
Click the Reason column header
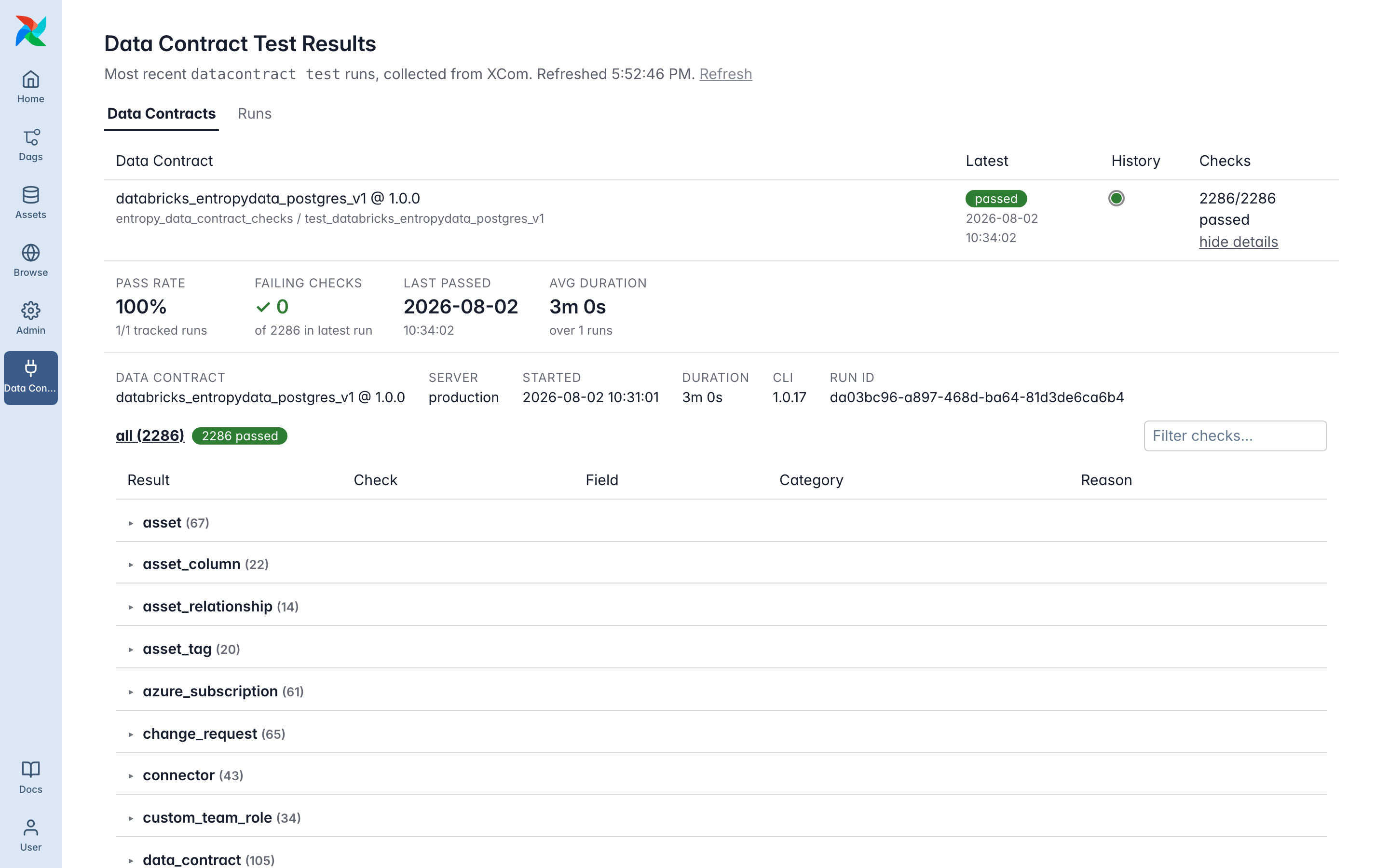click(x=1106, y=480)
